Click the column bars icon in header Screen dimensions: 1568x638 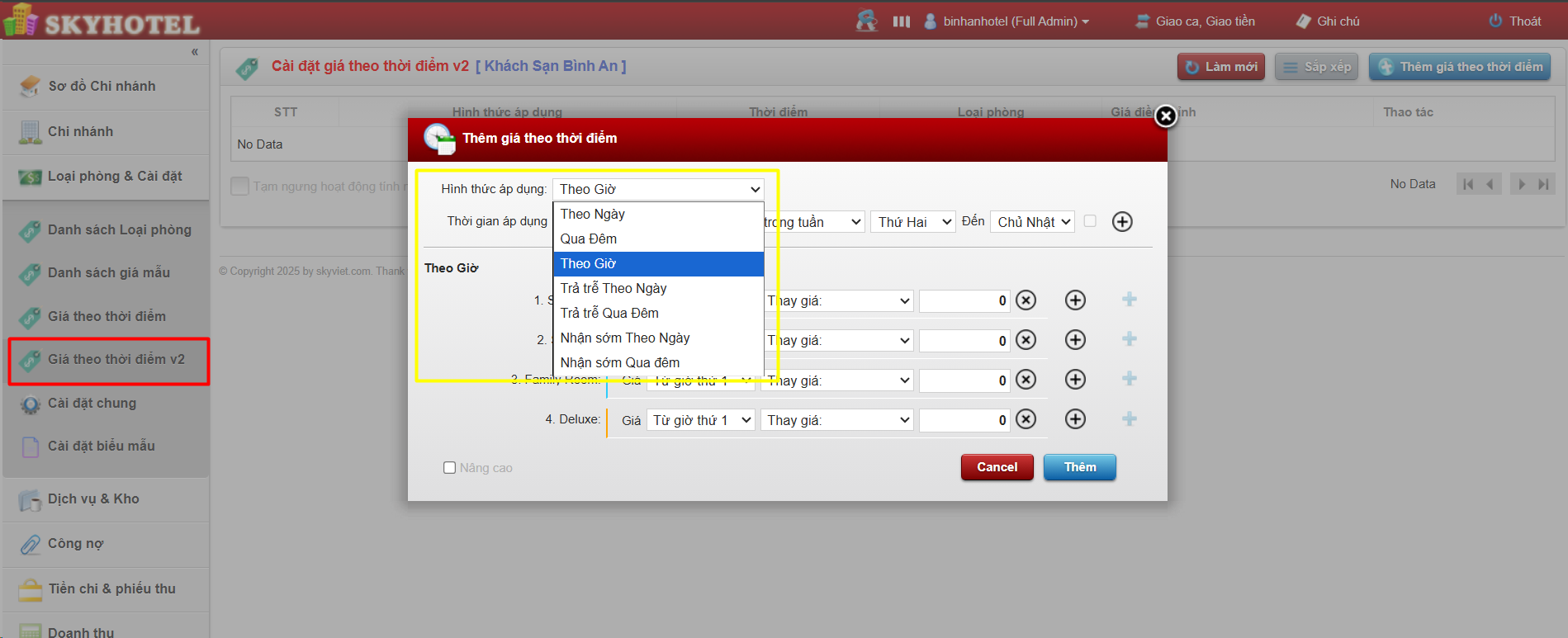pyautogui.click(x=902, y=21)
